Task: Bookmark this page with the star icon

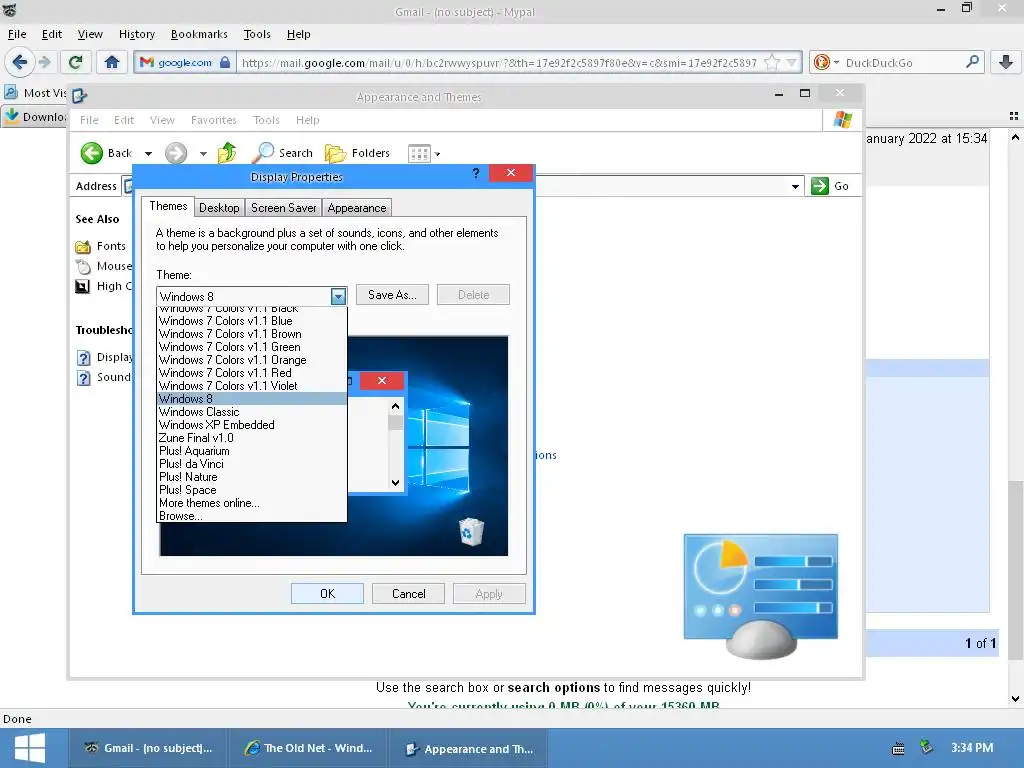Action: click(772, 63)
